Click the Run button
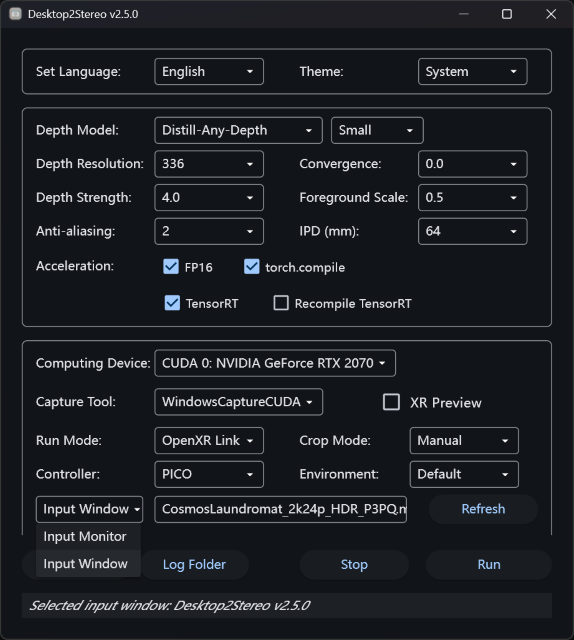The image size is (574, 640). point(489,564)
